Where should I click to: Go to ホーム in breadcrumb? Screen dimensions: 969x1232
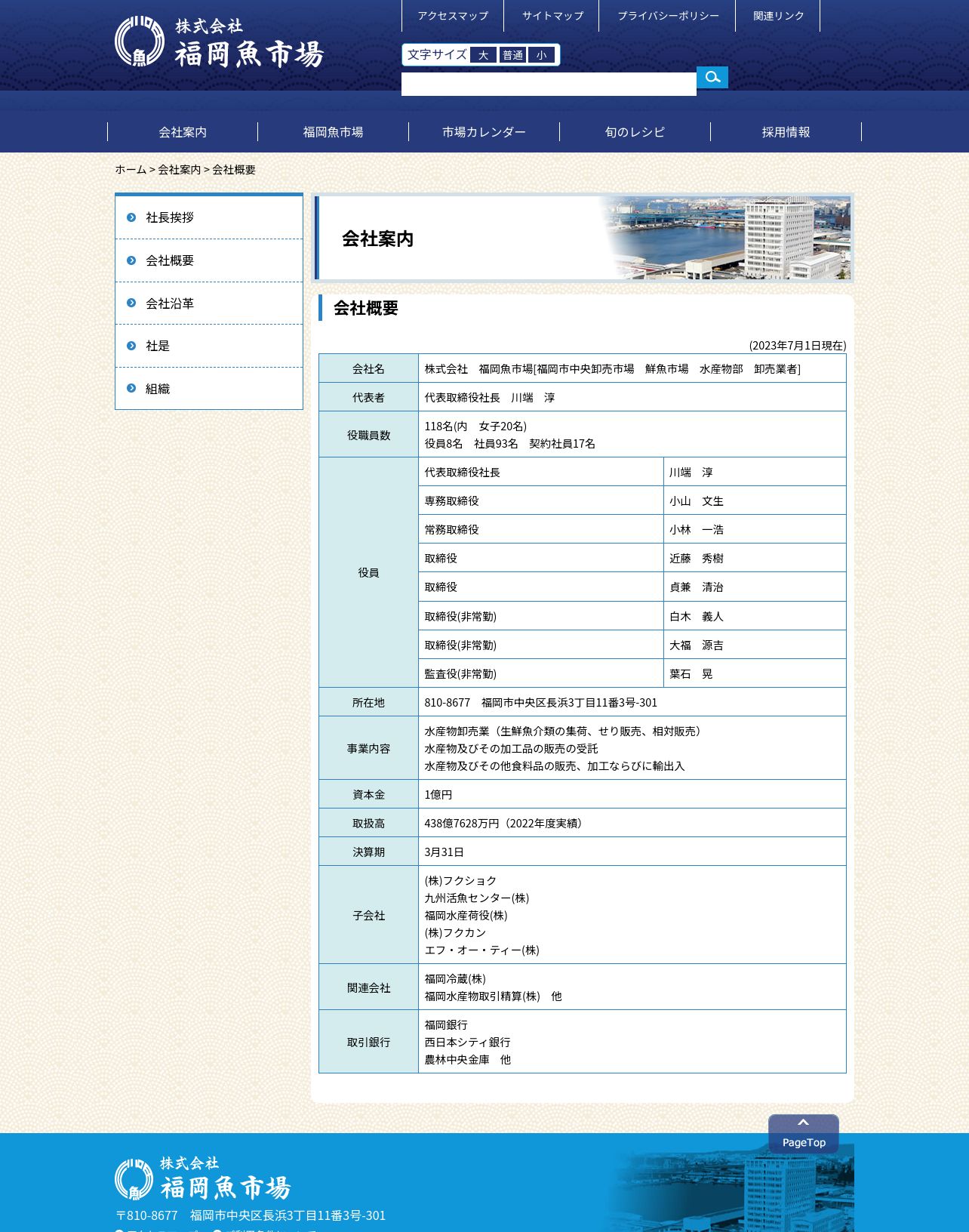(131, 170)
